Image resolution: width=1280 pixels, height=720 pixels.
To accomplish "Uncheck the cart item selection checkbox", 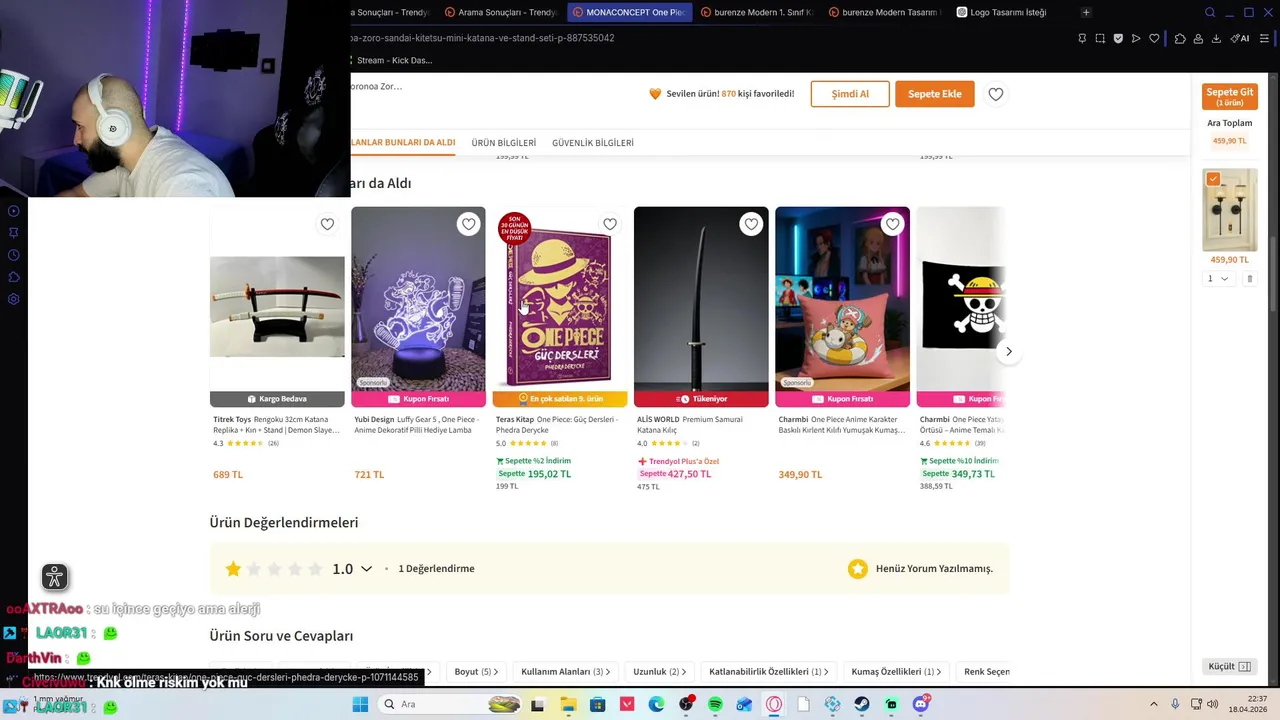I will click(x=1213, y=179).
